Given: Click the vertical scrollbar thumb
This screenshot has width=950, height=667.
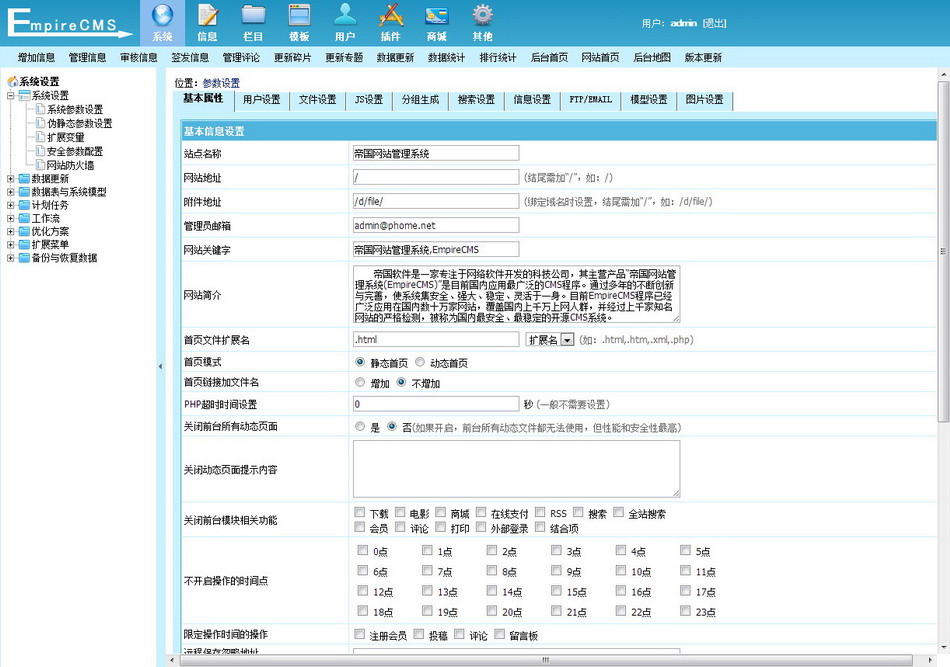Looking at the screenshot, I should coord(943,251).
